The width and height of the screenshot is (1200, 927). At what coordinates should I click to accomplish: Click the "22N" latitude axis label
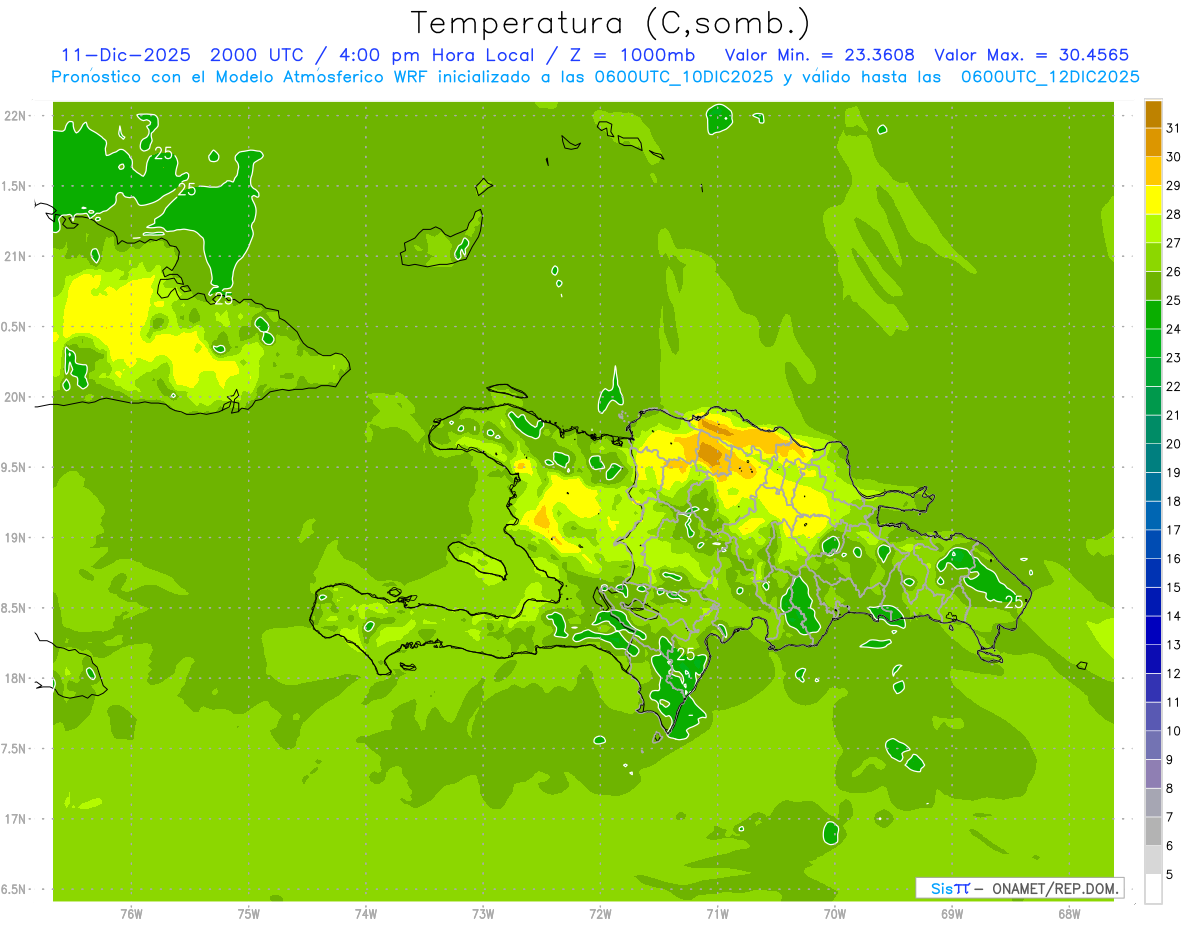16,116
